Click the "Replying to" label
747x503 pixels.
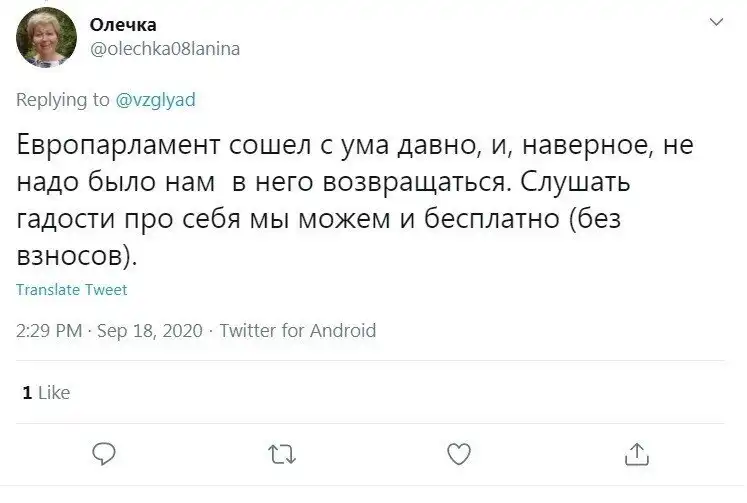coord(63,99)
